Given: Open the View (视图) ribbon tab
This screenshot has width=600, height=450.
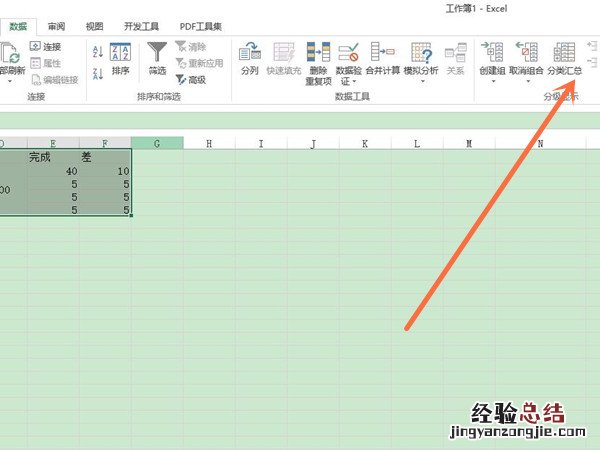Looking at the screenshot, I should (x=94, y=26).
